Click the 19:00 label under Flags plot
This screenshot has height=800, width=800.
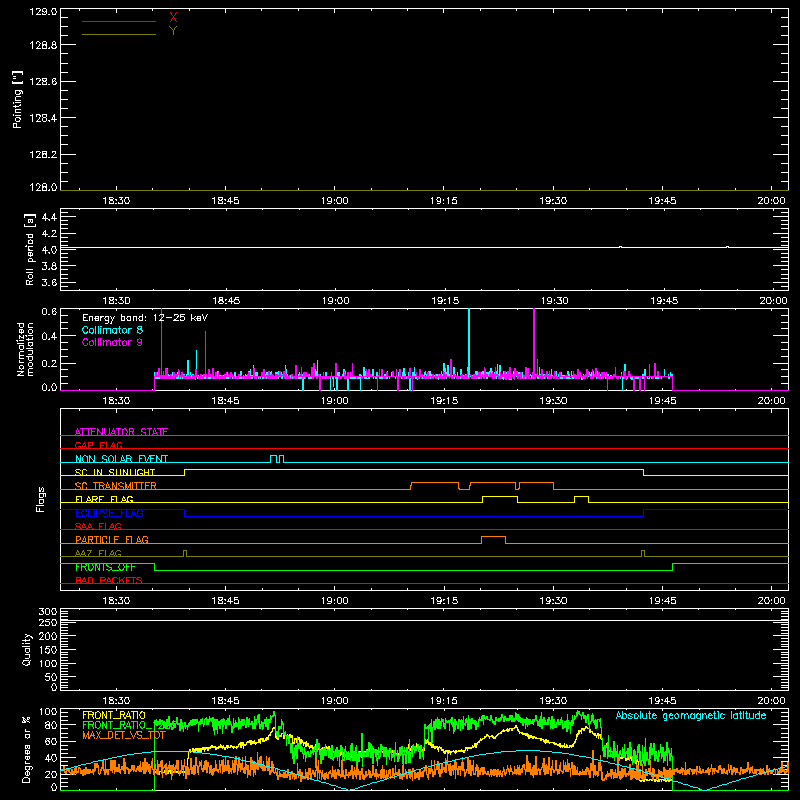click(x=335, y=601)
